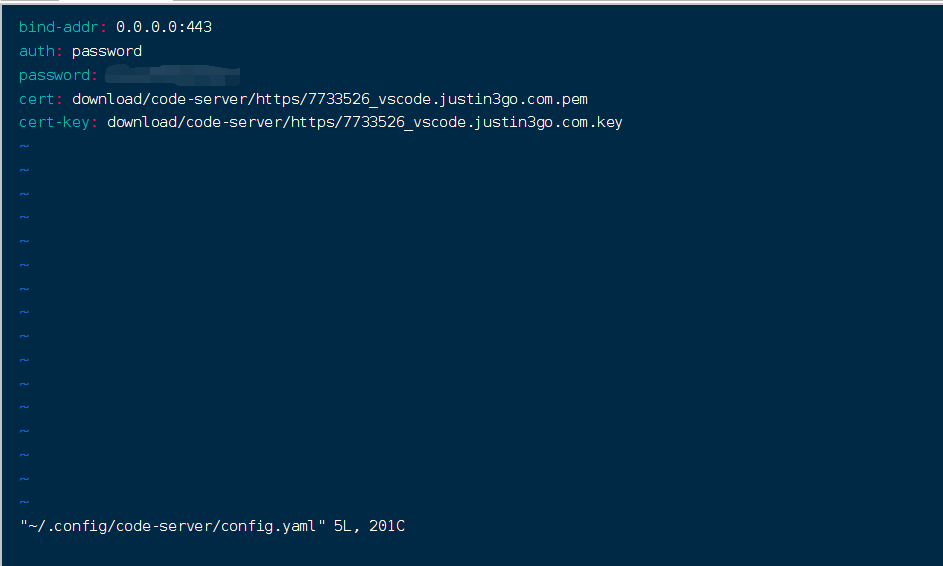
Task: Click the password key on line three
Action: 55,75
